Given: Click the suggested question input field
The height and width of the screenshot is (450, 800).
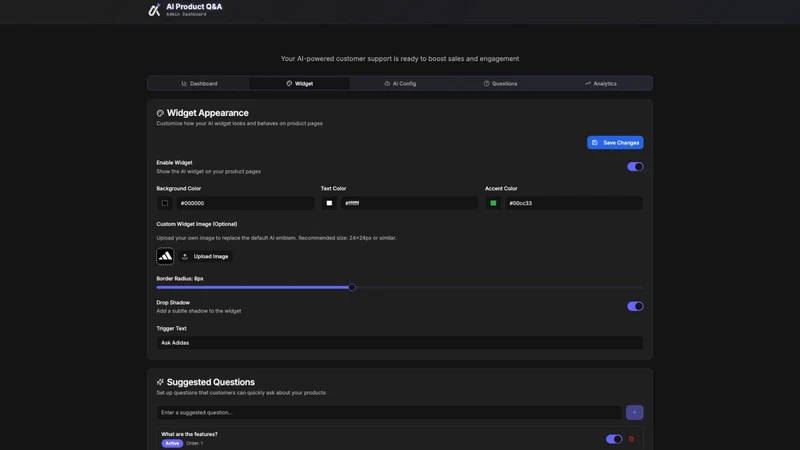Looking at the screenshot, I should click(x=389, y=412).
